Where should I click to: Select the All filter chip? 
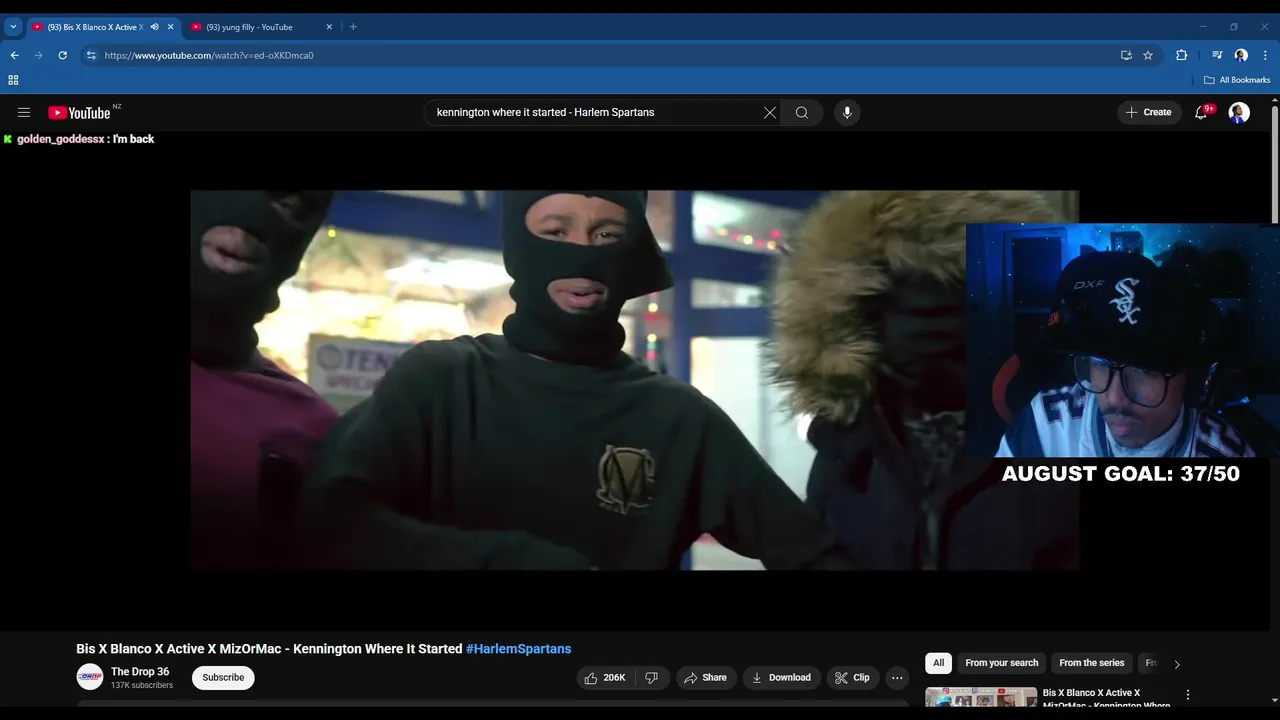(x=938, y=663)
